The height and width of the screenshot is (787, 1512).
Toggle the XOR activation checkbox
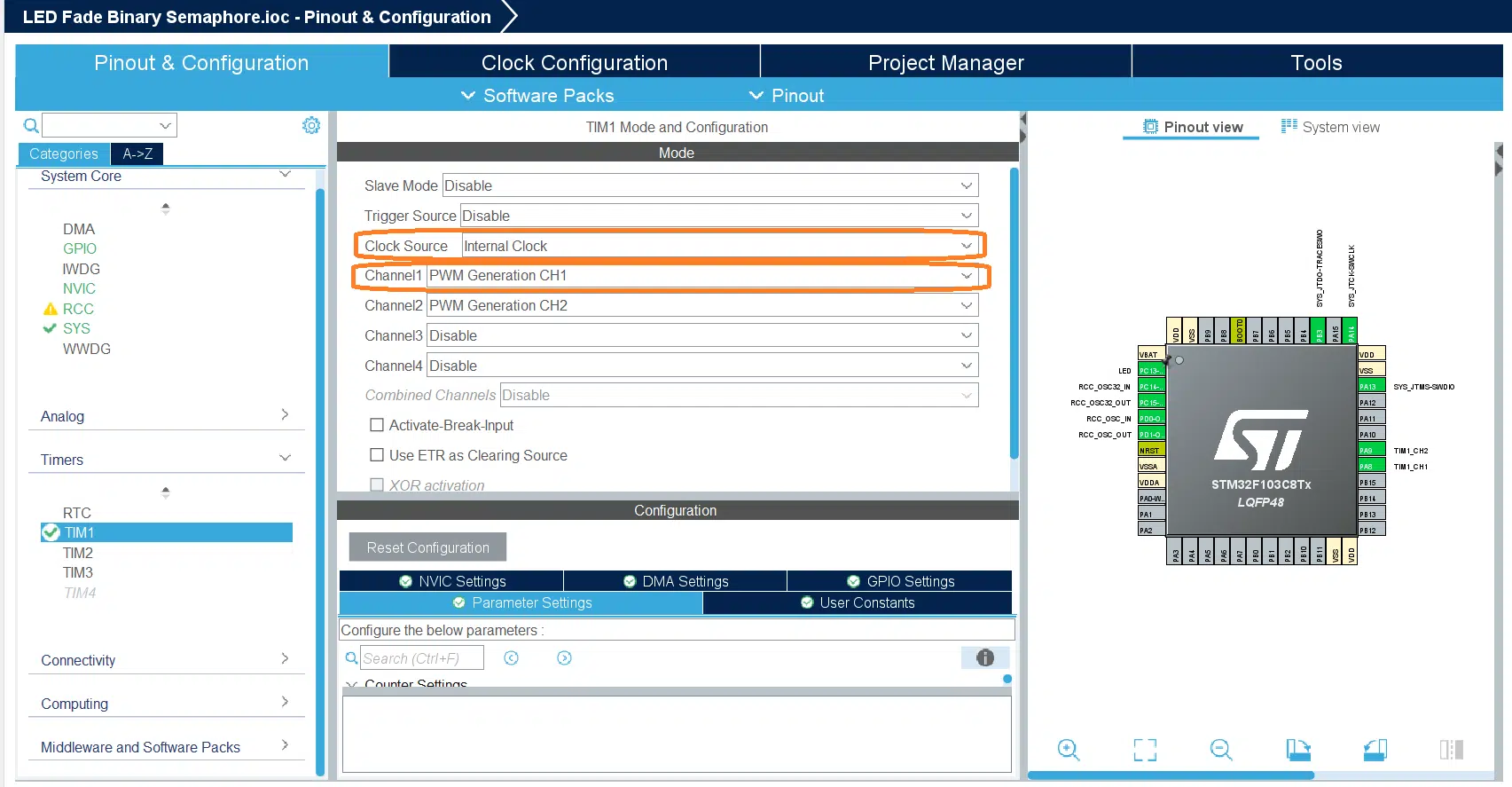[x=377, y=485]
